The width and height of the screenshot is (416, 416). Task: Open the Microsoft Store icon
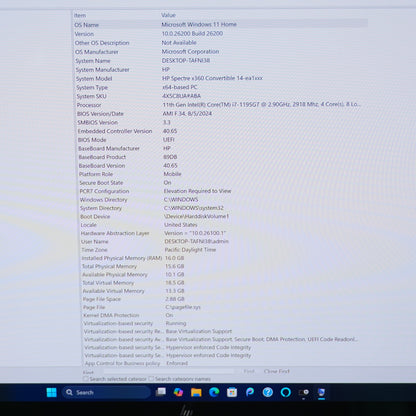(x=232, y=392)
